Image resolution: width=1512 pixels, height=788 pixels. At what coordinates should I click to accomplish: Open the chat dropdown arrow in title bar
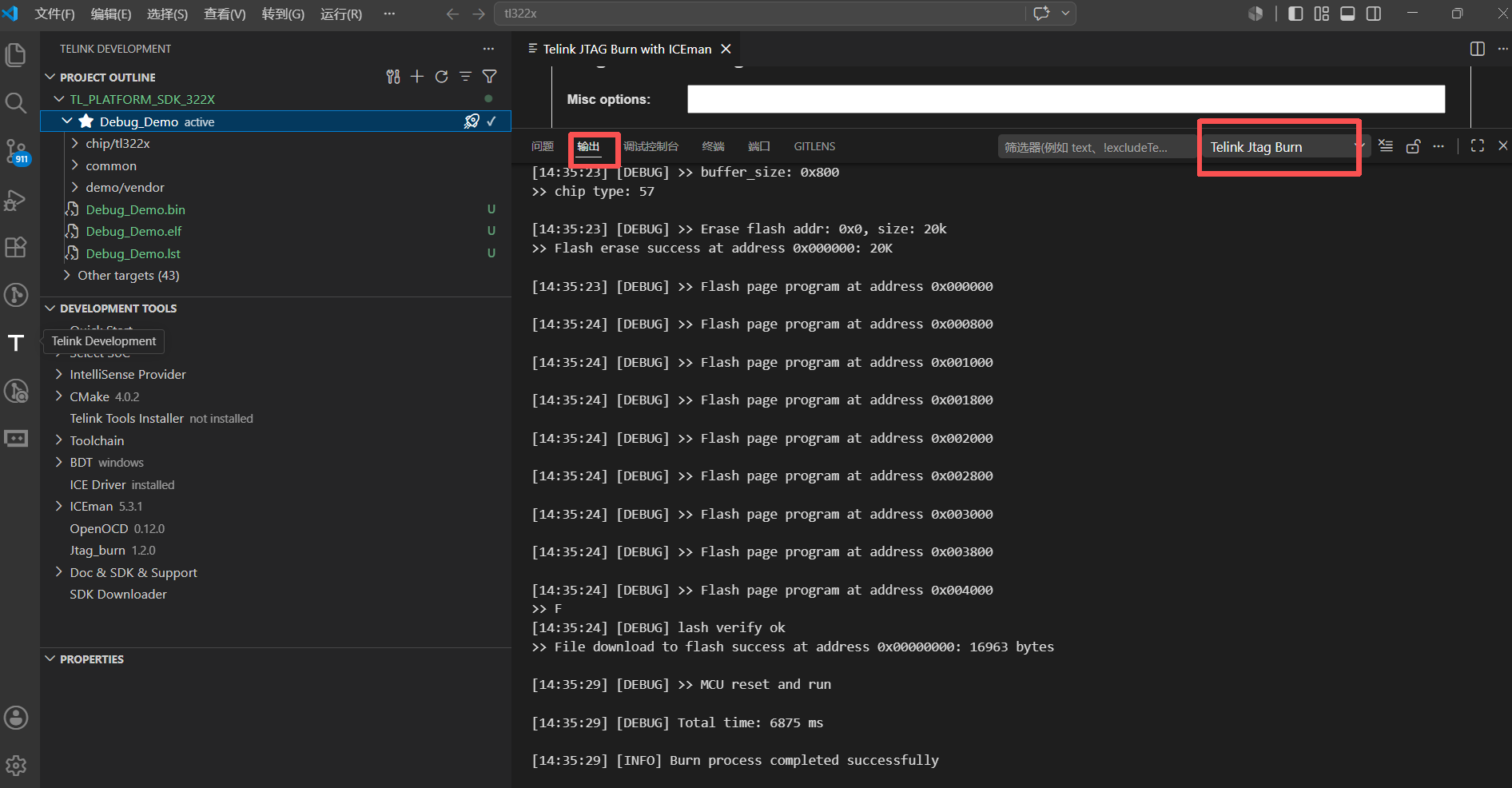click(1065, 14)
